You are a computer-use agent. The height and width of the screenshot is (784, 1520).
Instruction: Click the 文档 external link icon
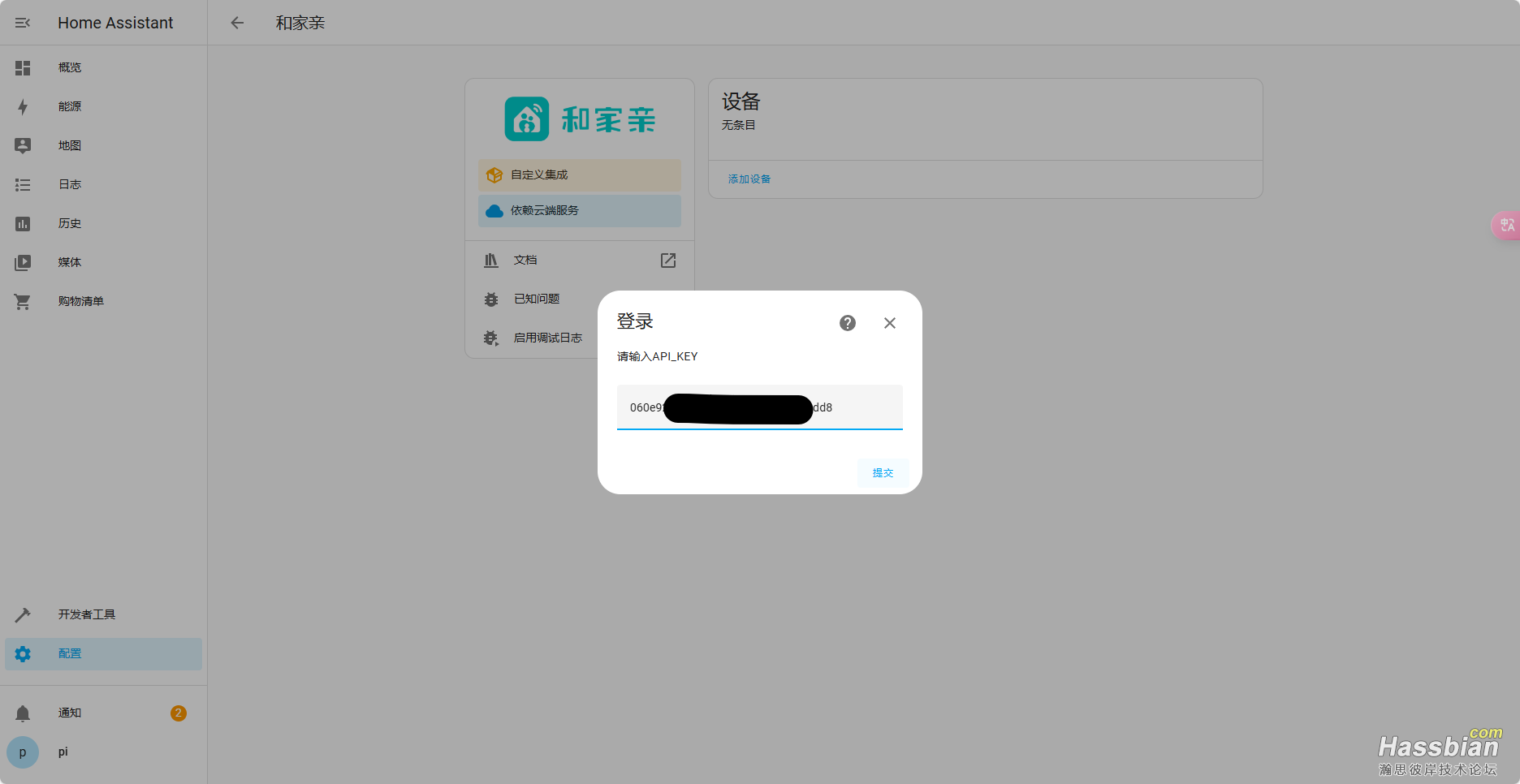pos(668,261)
